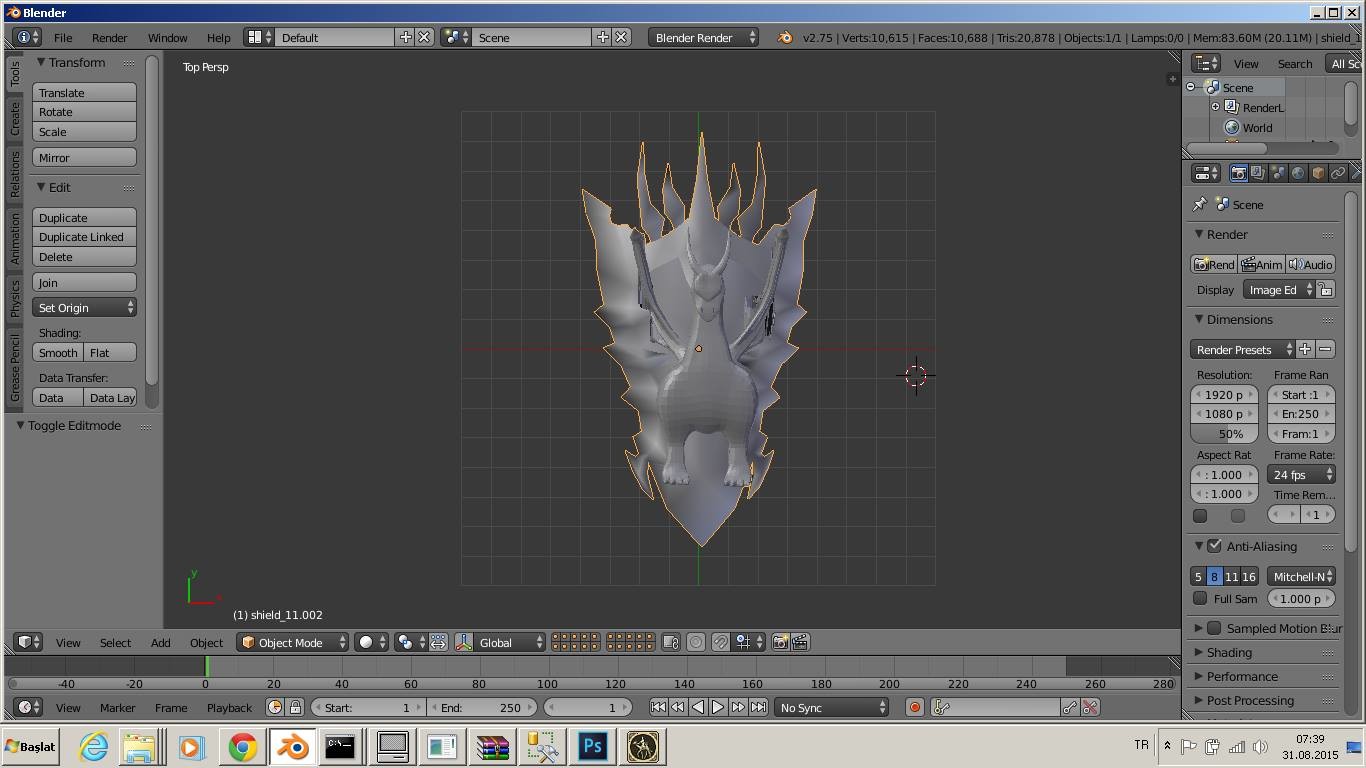Open Google Chrome from the taskbar
The image size is (1366, 768).
pyautogui.click(x=242, y=747)
